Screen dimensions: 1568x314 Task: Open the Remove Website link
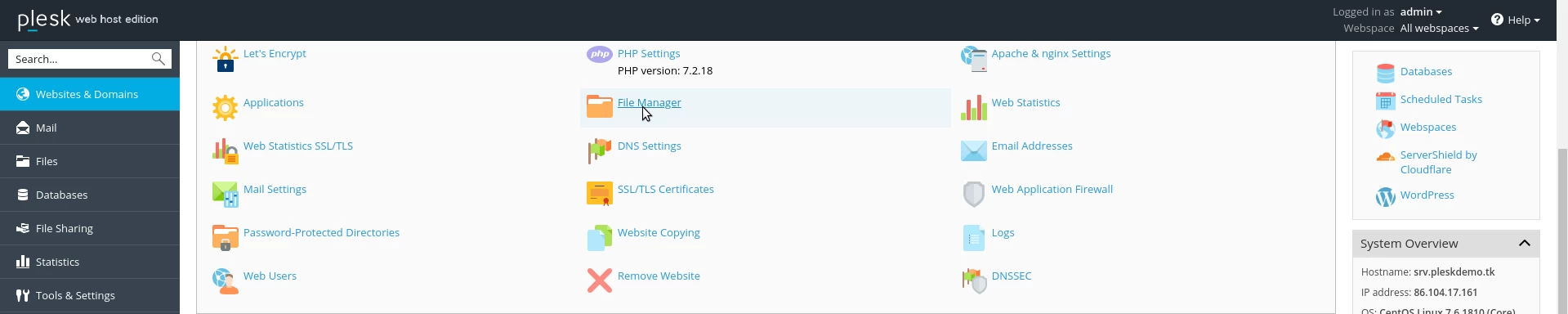click(659, 276)
